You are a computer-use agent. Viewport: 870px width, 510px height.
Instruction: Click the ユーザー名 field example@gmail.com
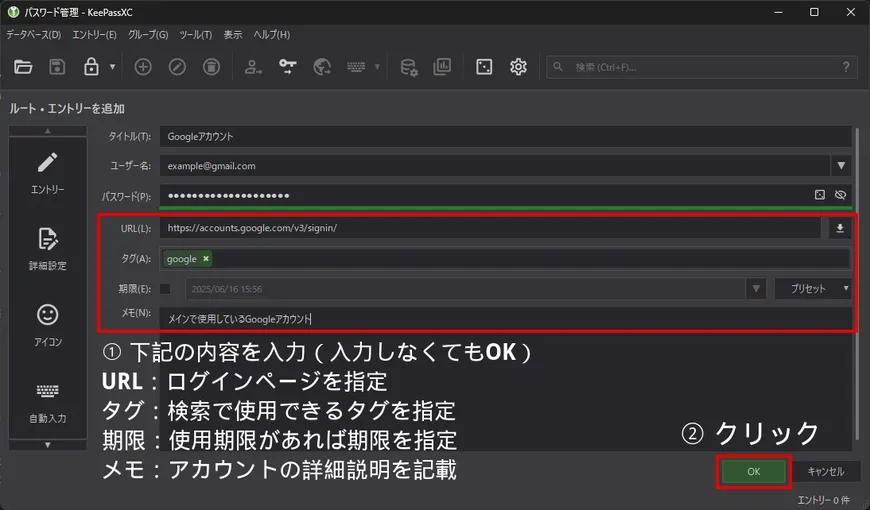click(494, 165)
